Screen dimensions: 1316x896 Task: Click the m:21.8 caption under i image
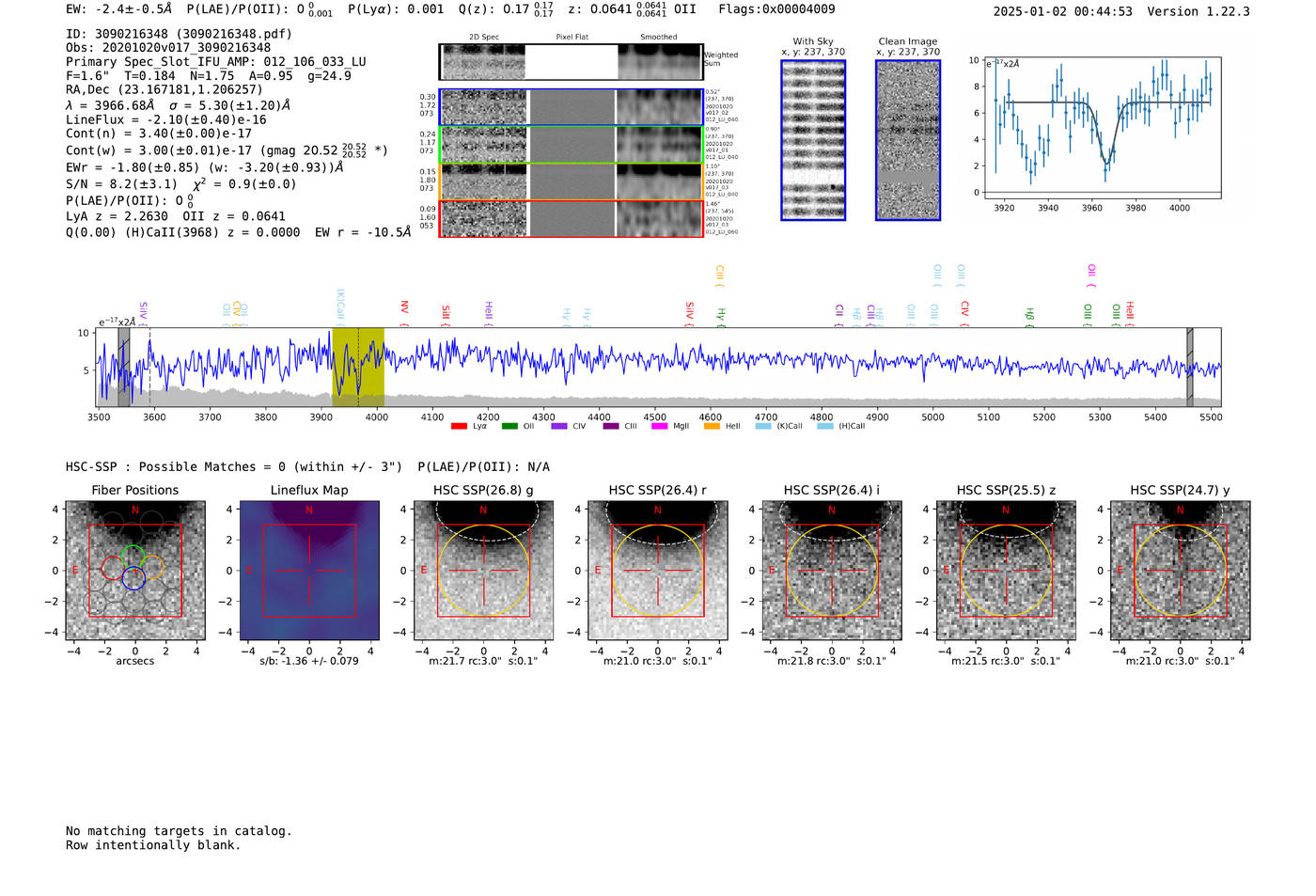click(x=832, y=661)
